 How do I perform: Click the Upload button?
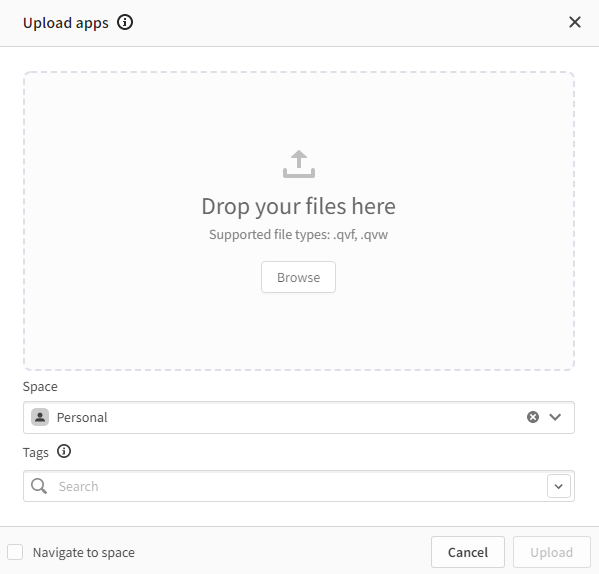tap(552, 552)
